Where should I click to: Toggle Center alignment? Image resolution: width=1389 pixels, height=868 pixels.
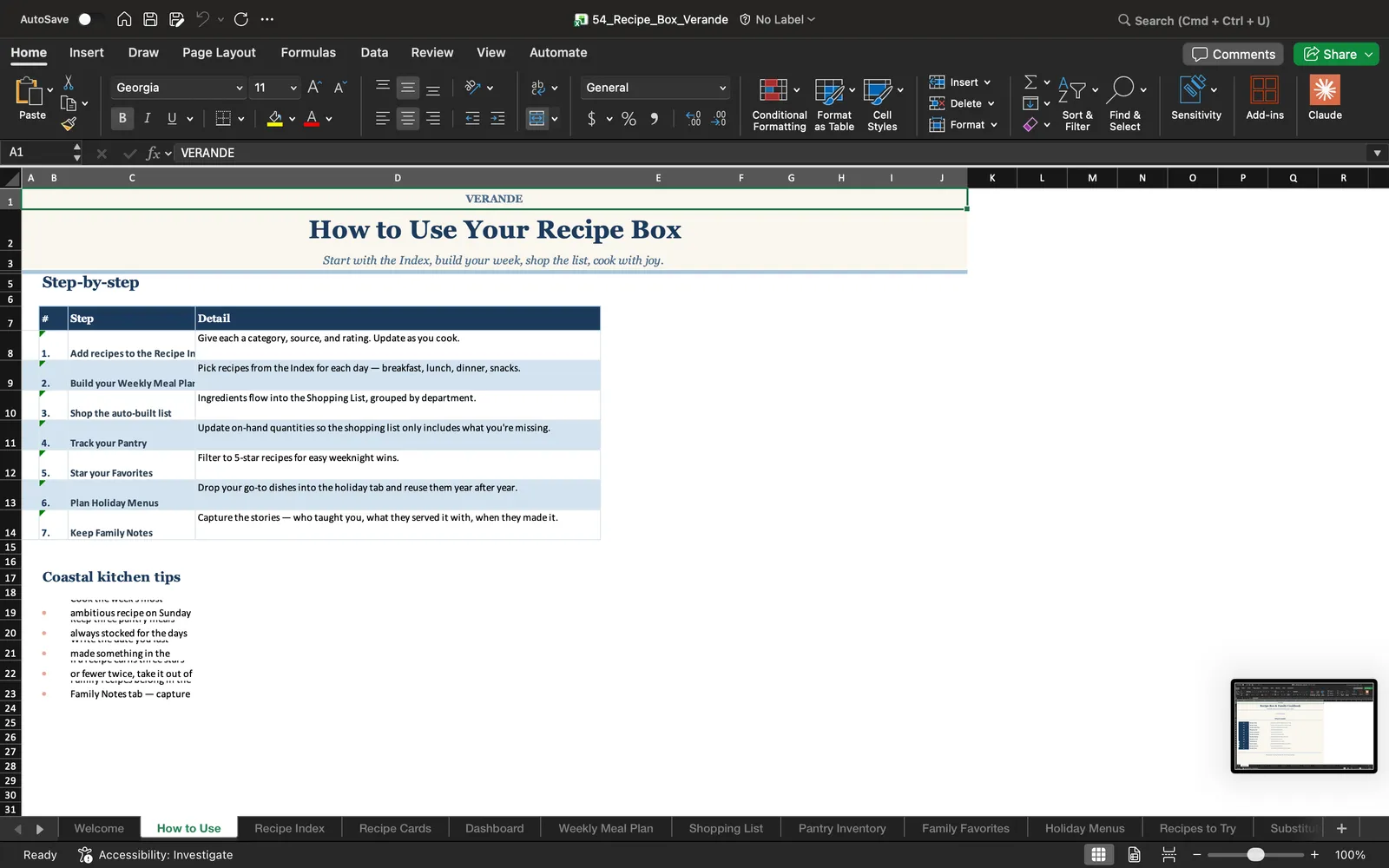coord(407,118)
